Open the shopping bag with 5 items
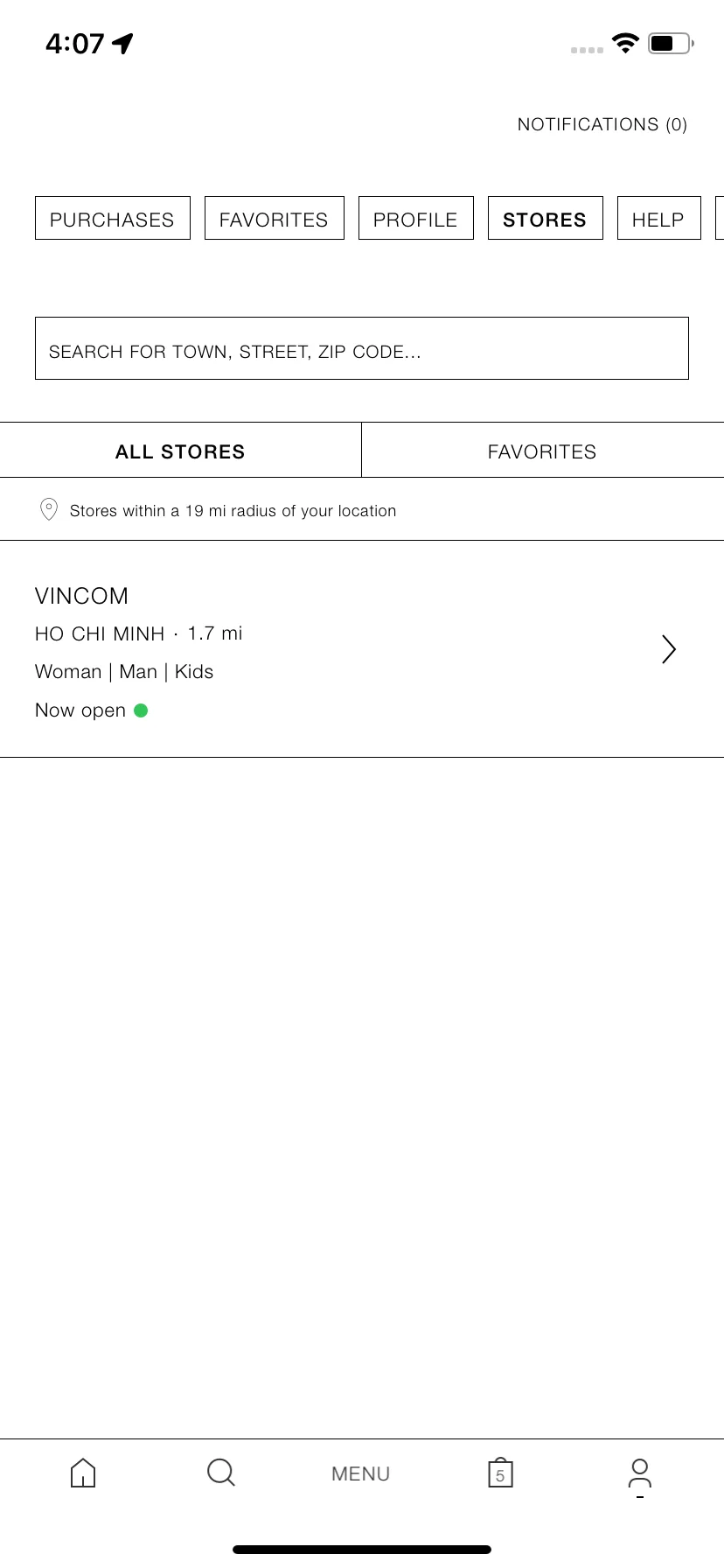 [500, 1473]
